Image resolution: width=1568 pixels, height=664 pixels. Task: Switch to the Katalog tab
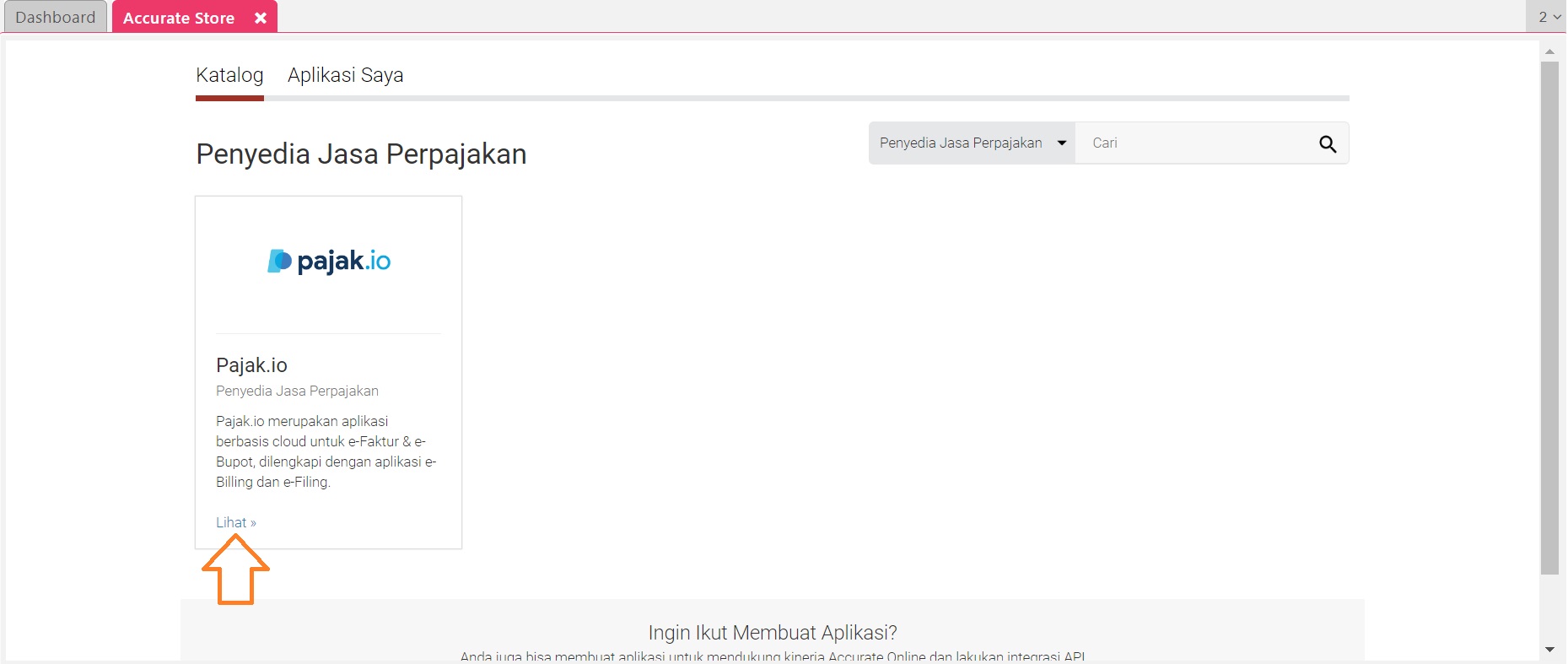point(229,75)
